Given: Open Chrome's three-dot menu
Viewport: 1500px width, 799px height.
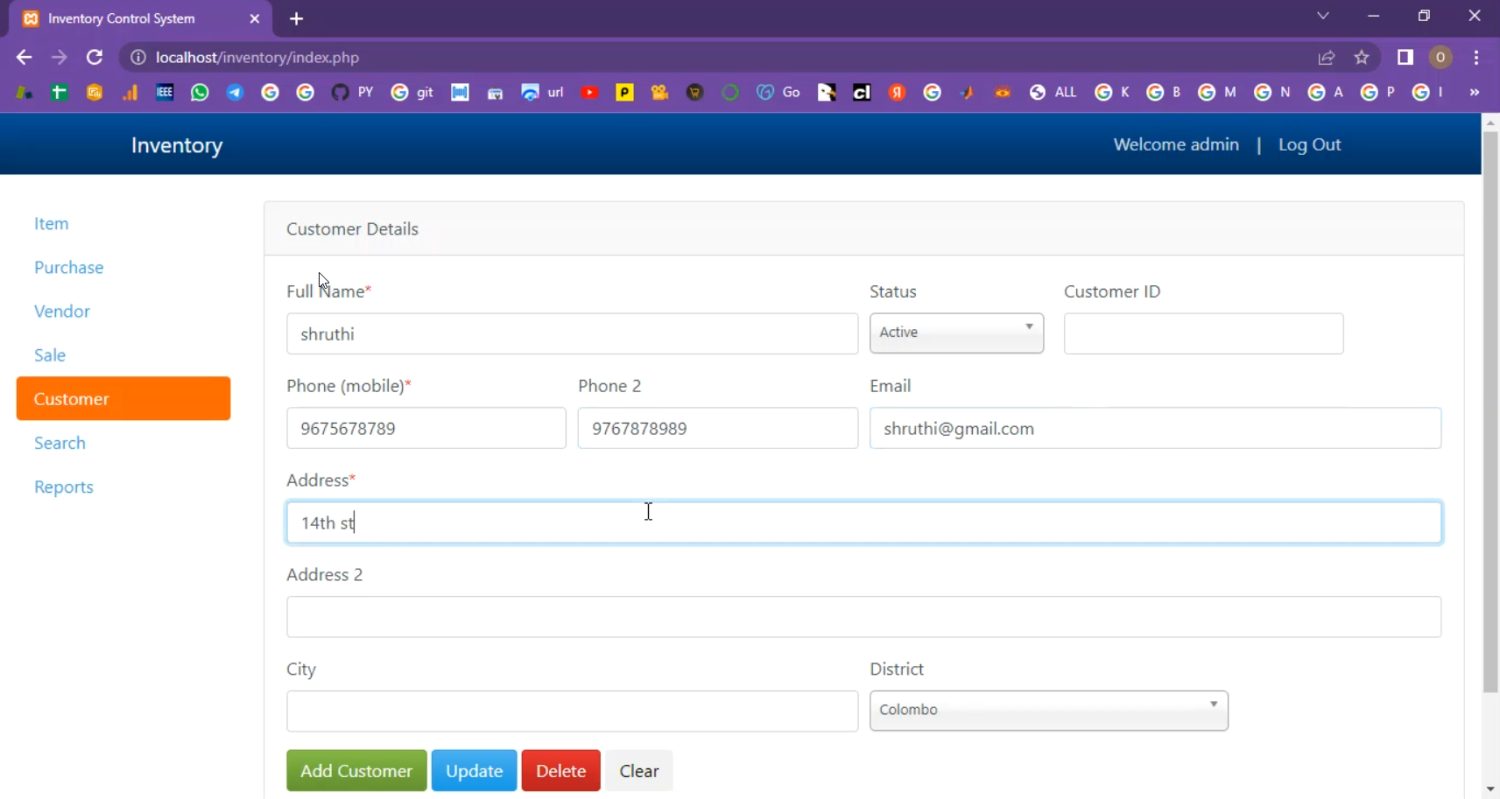Looking at the screenshot, I should (x=1476, y=58).
